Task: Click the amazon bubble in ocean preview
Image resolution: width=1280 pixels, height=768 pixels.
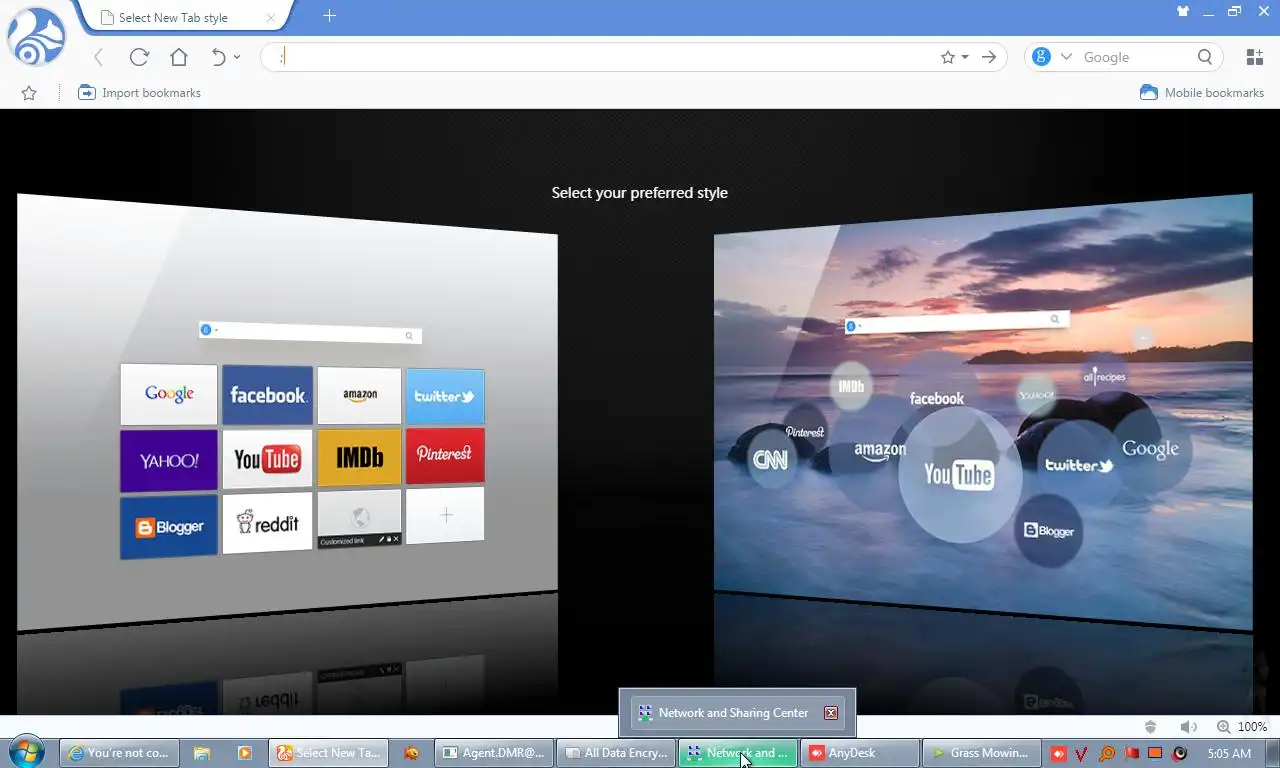Action: point(880,451)
